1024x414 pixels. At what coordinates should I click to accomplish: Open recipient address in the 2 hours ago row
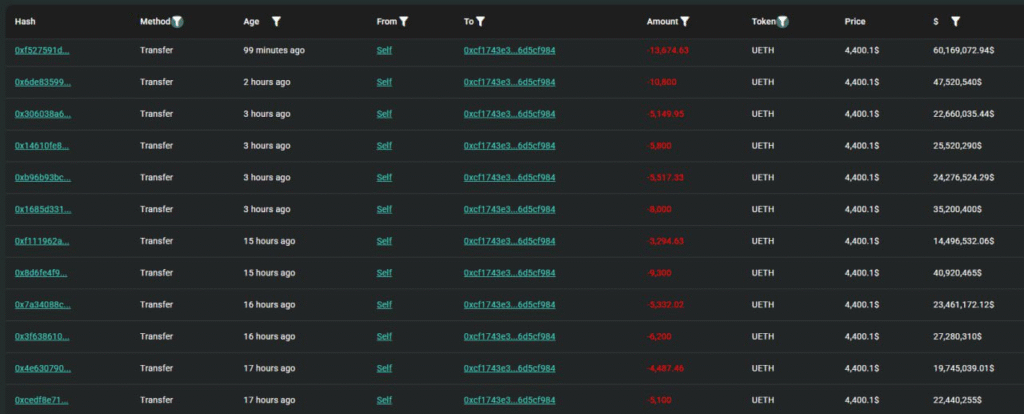[509, 82]
